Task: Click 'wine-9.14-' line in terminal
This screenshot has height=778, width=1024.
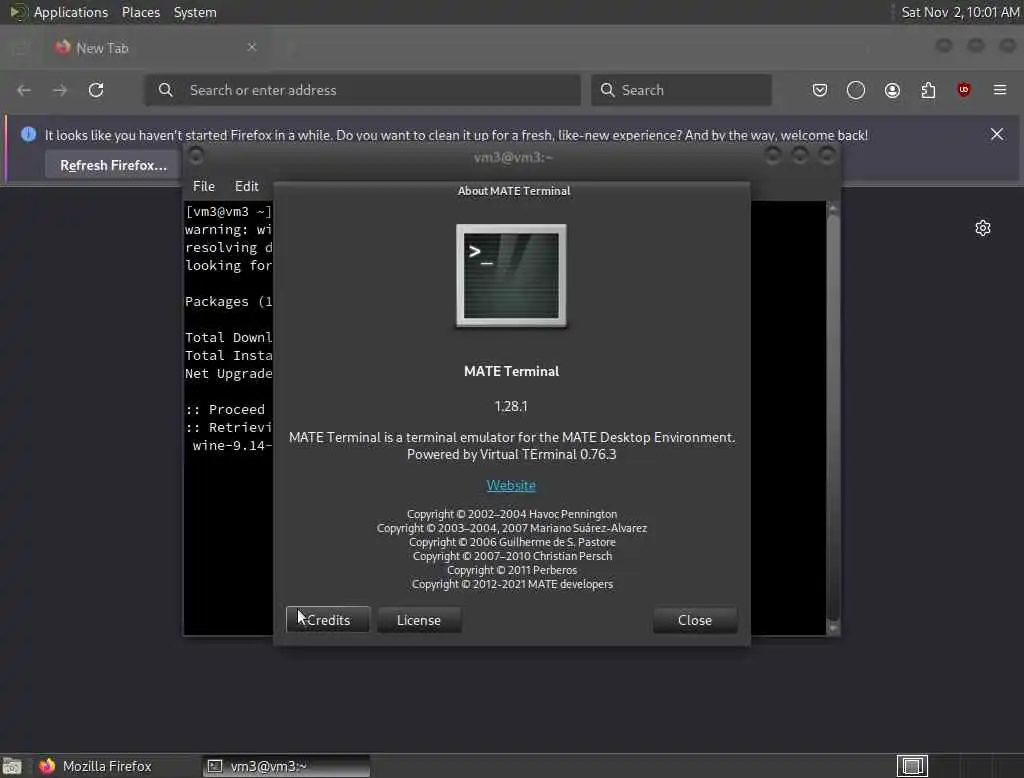Action: (232, 446)
